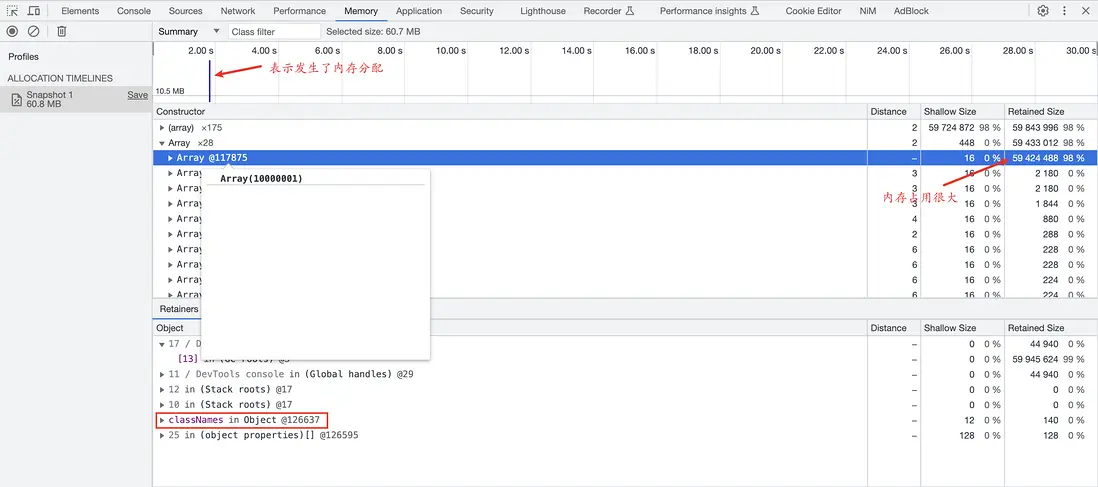Sort by upper Distance column header
The image size is (1098, 487).
click(x=894, y=111)
